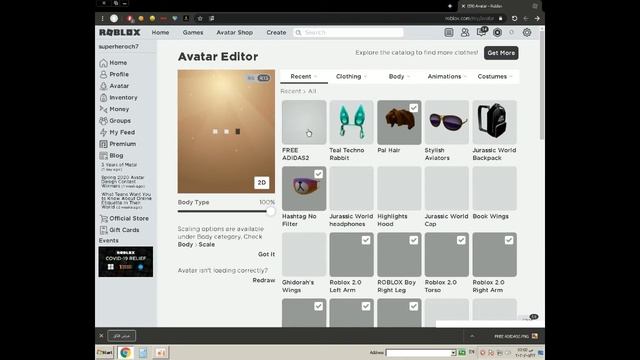This screenshot has width=640, height=360.
Task: Select the Teal Techno Rabbit thumbnail
Action: (x=351, y=122)
